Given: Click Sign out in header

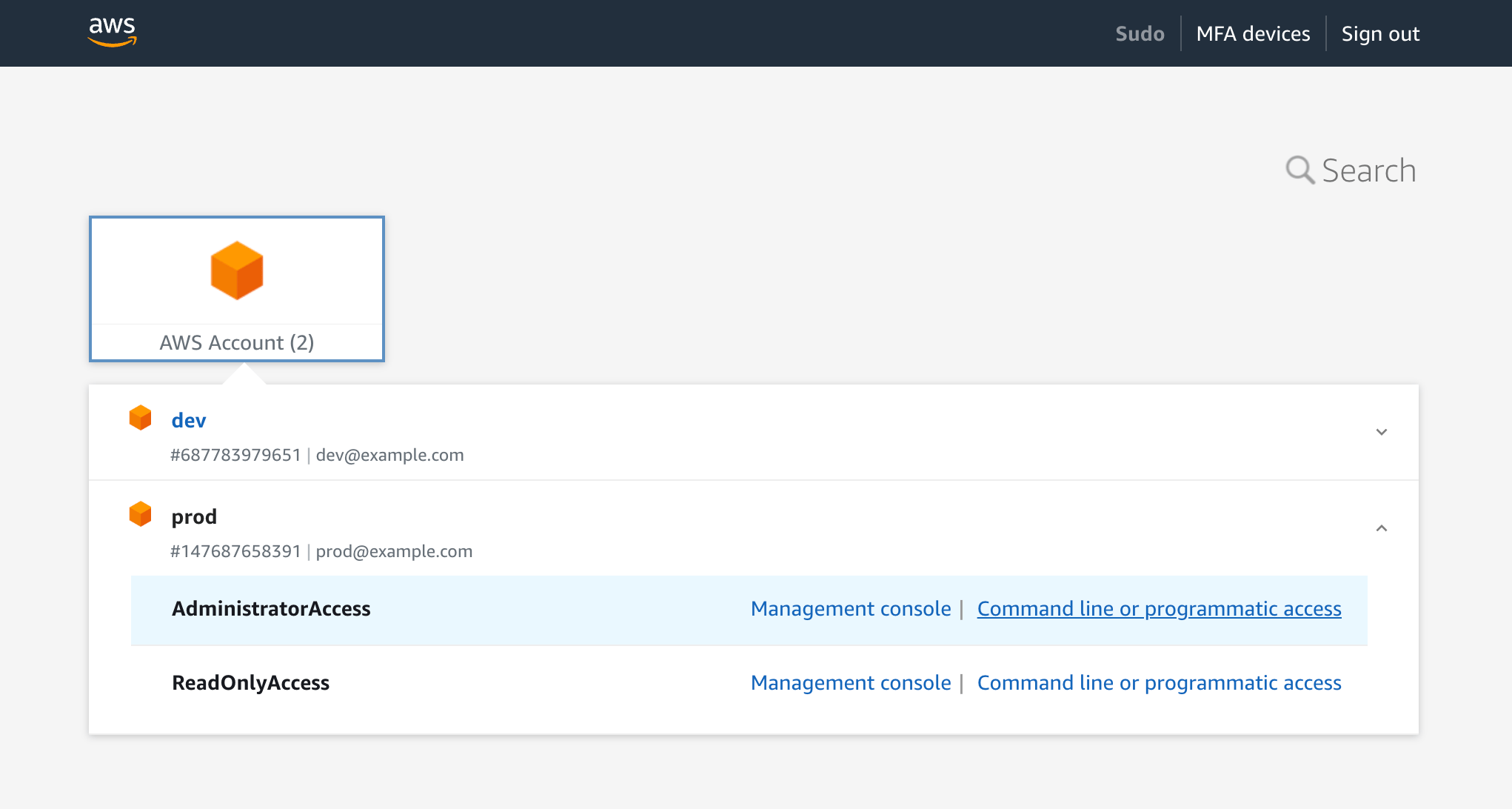Looking at the screenshot, I should (1380, 34).
